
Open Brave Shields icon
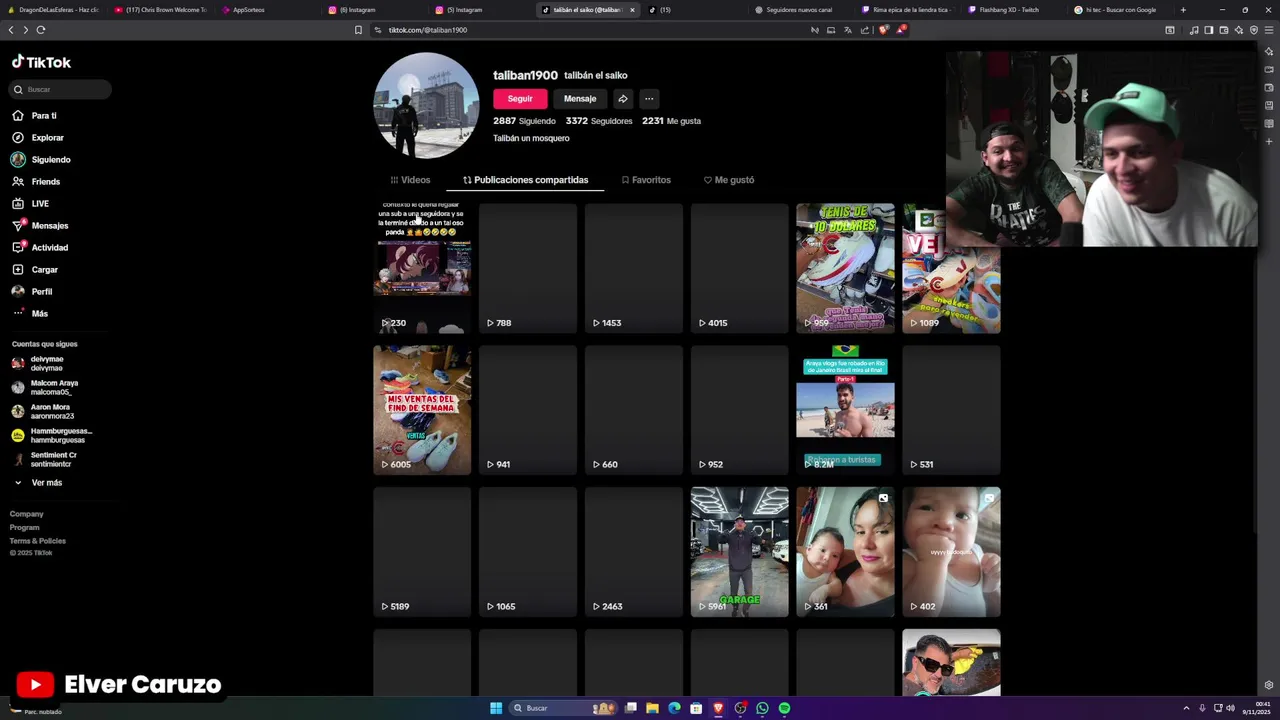[883, 30]
